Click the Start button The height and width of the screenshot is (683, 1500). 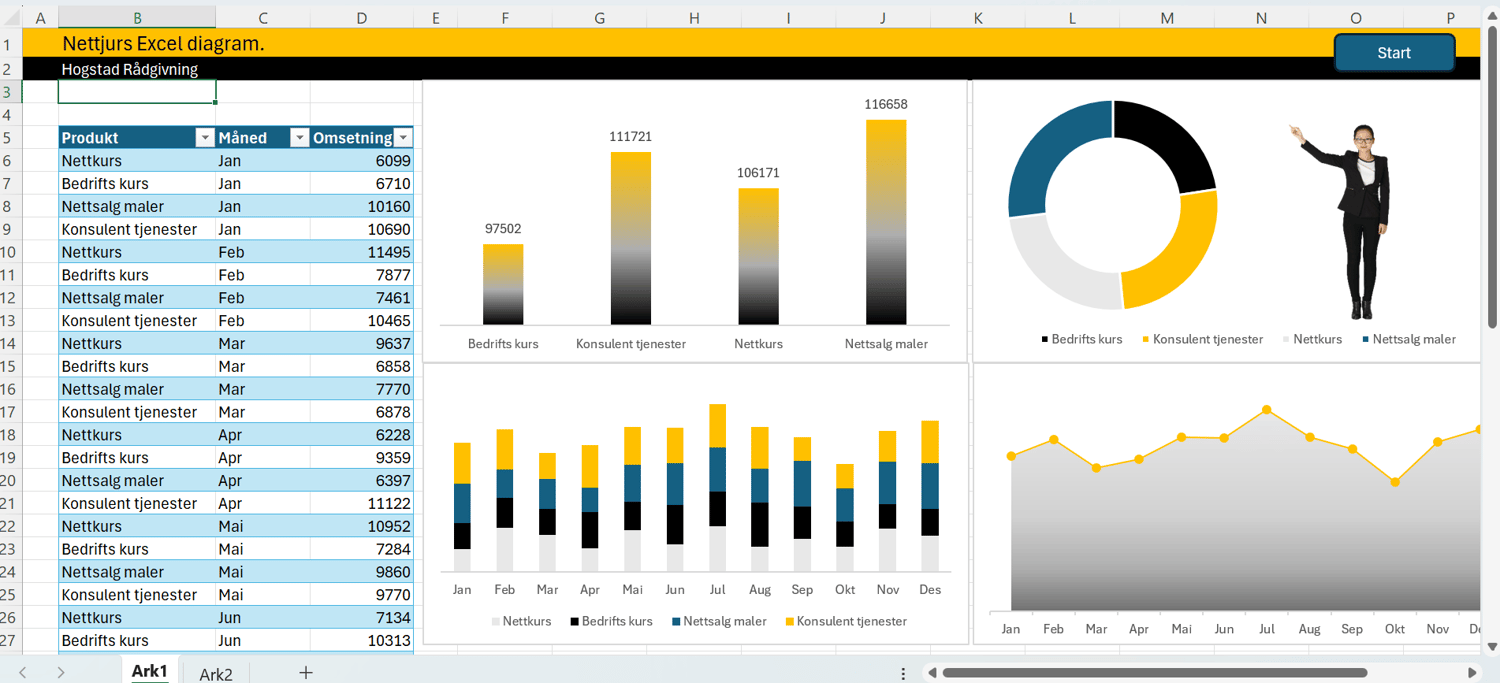click(x=1394, y=52)
